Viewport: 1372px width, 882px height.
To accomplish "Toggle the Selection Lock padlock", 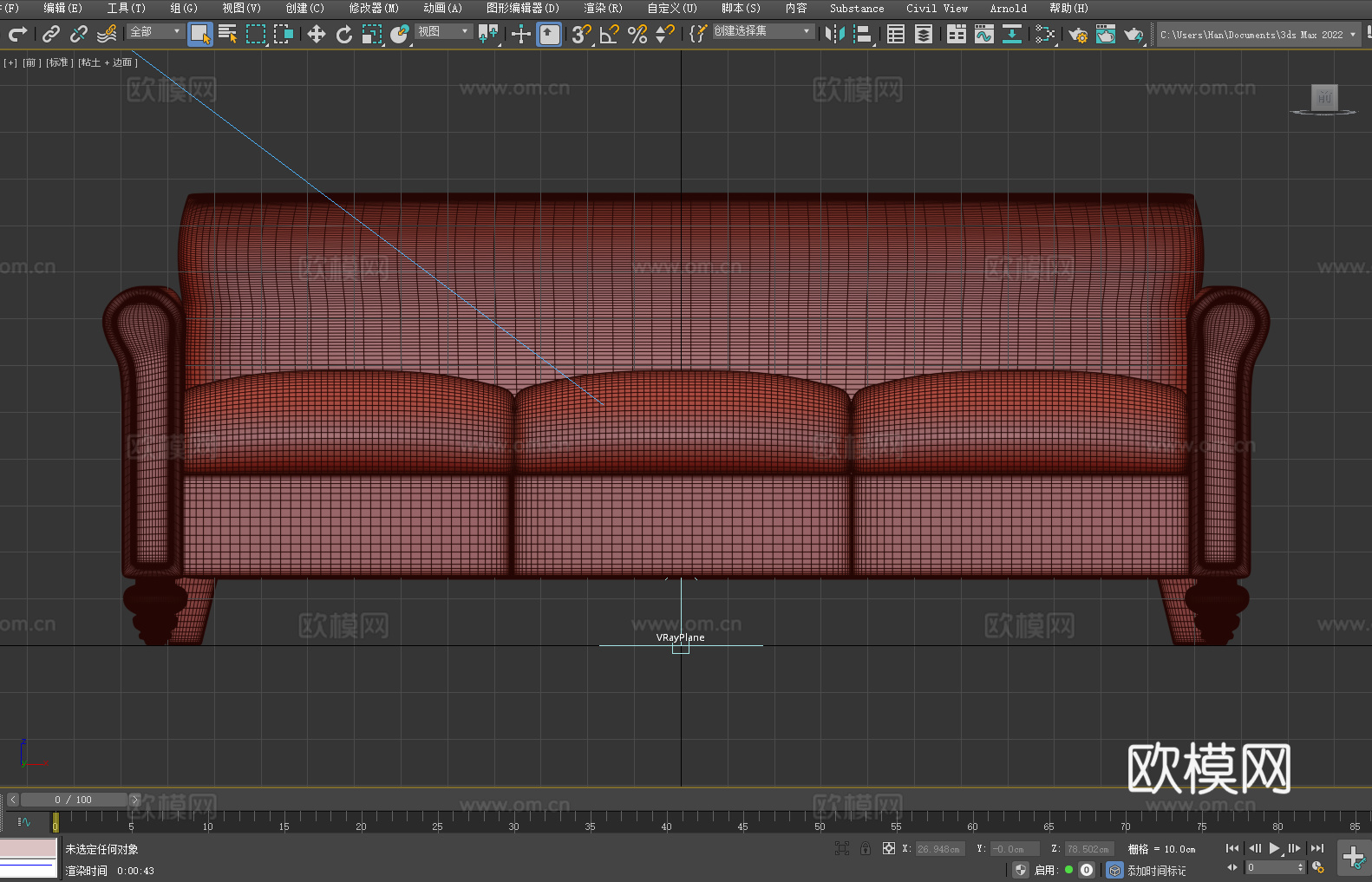I will click(866, 848).
